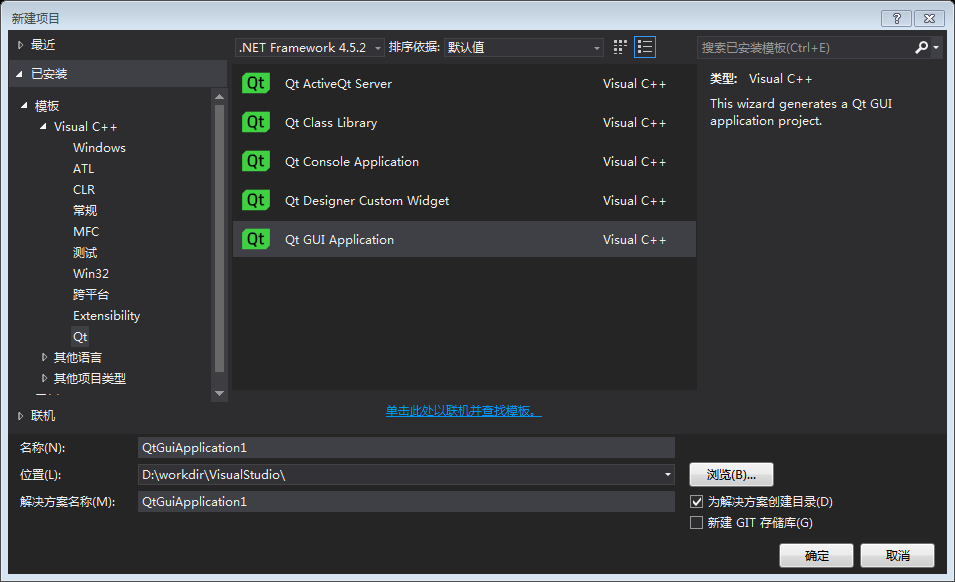Click the Qt Class Library template icon
This screenshot has height=582, width=955.
tap(256, 122)
